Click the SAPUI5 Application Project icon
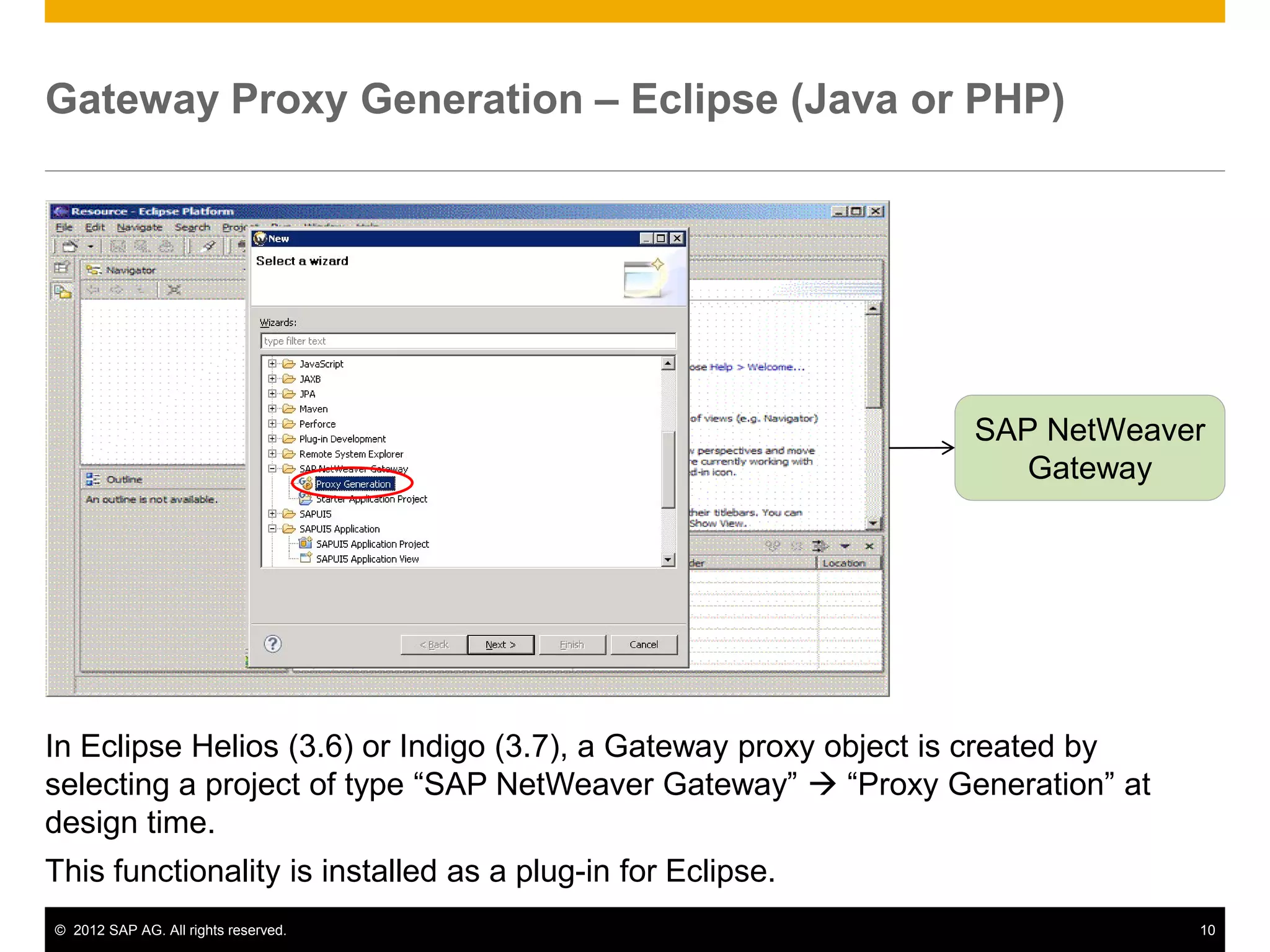 [x=305, y=544]
